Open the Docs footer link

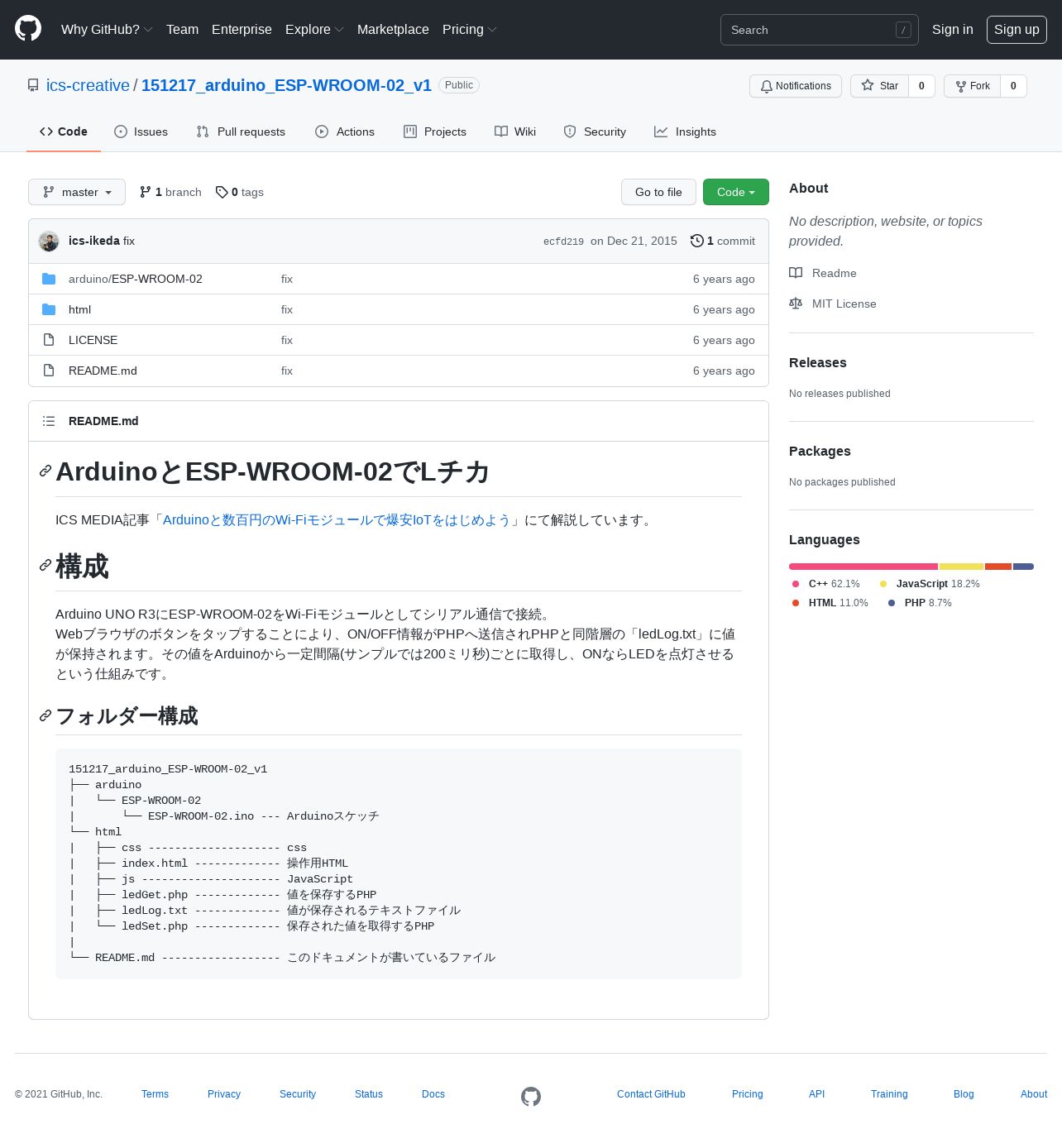point(433,1094)
